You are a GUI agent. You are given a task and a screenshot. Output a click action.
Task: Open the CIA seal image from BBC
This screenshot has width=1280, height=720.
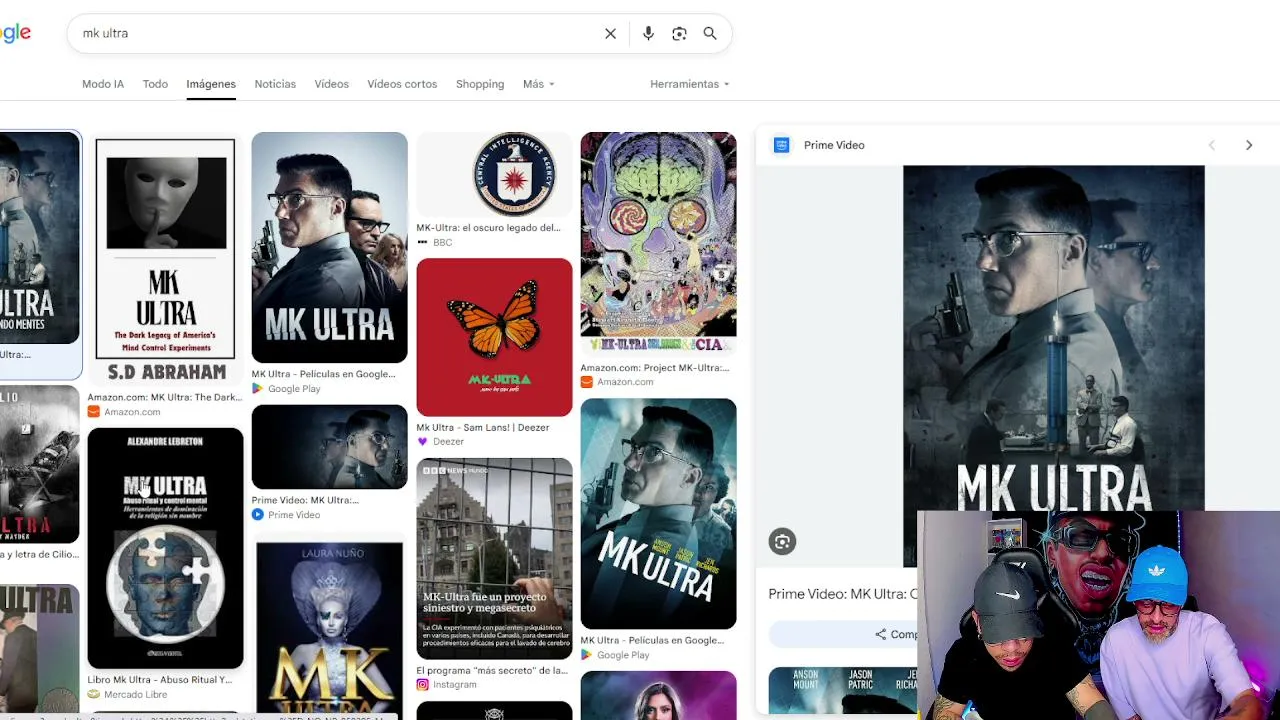[494, 174]
